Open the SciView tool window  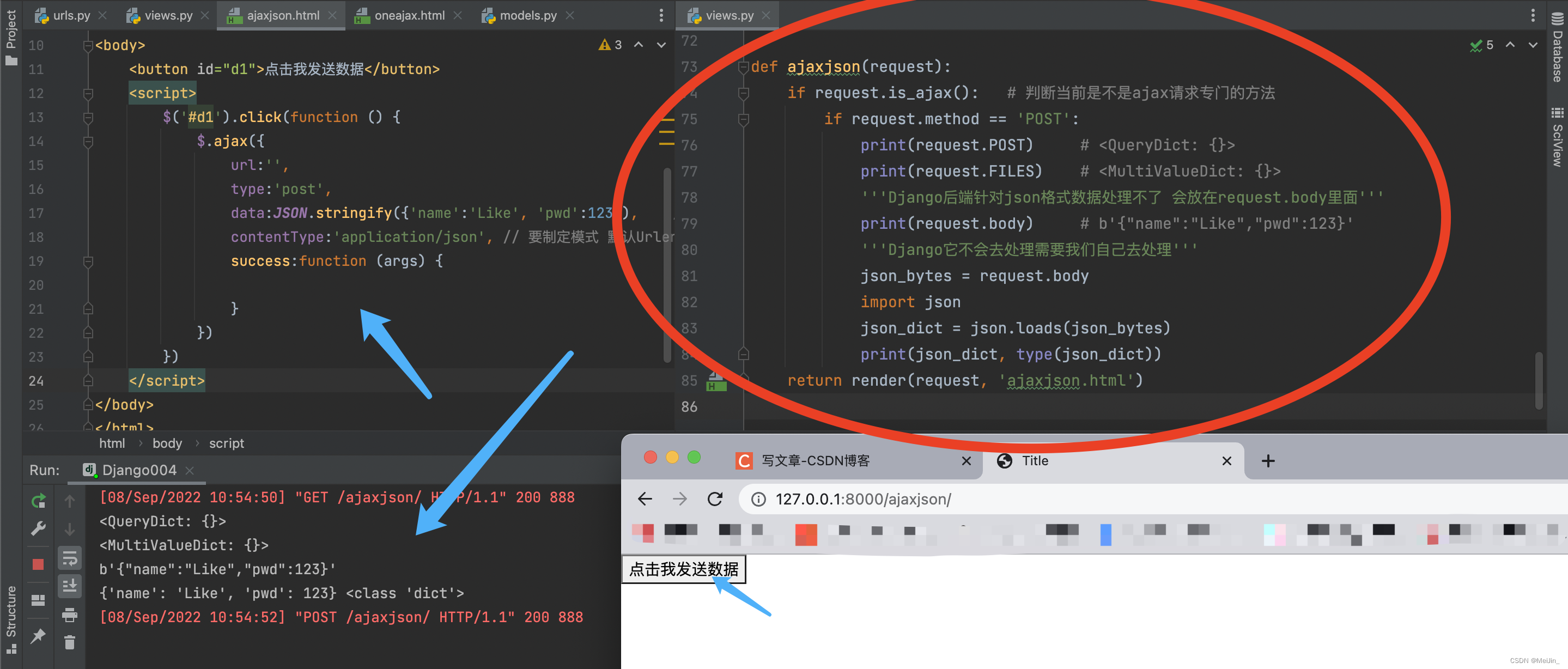[1557, 137]
